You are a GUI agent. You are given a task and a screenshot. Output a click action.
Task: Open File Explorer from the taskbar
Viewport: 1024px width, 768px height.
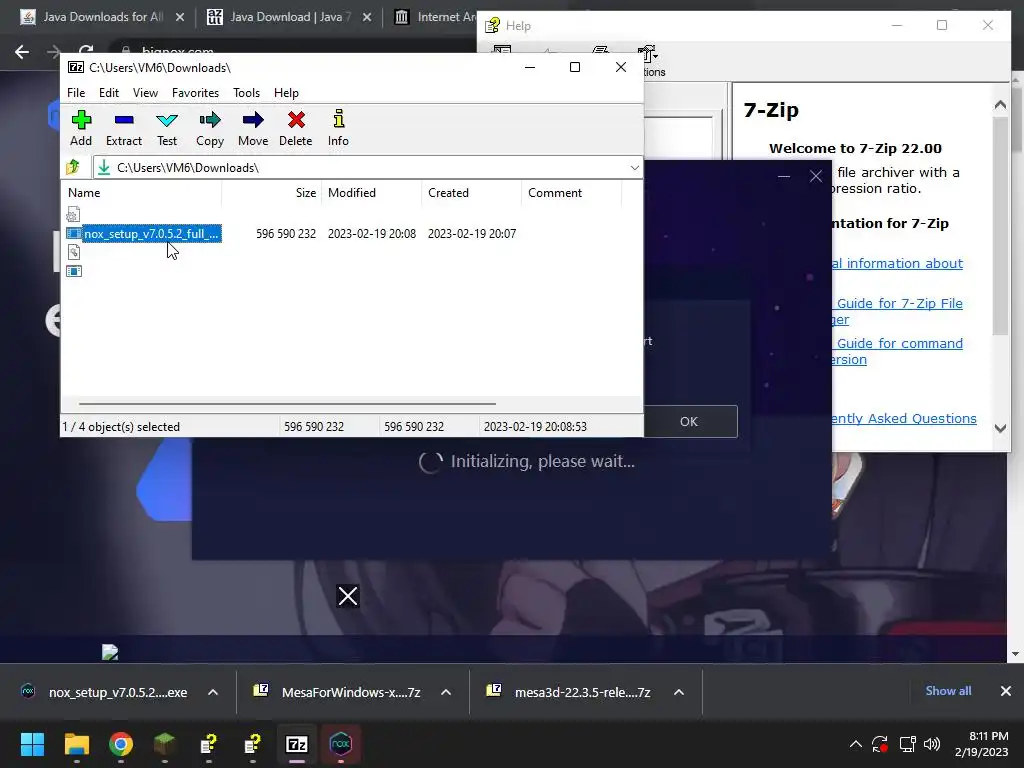coord(76,744)
